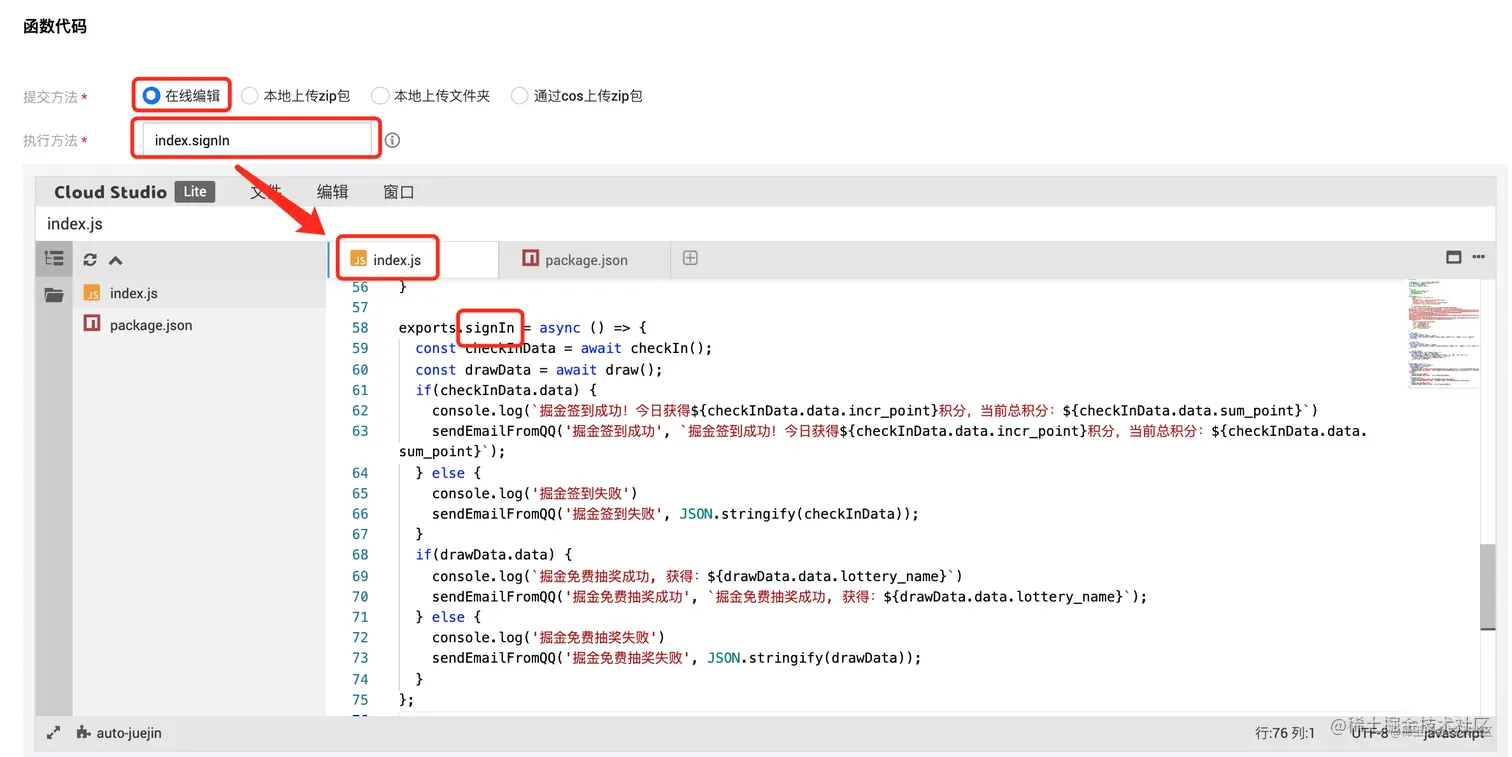The width and height of the screenshot is (1512, 757).
Task: Open the info tooltip beside 执行方法
Action: pyautogui.click(x=392, y=140)
